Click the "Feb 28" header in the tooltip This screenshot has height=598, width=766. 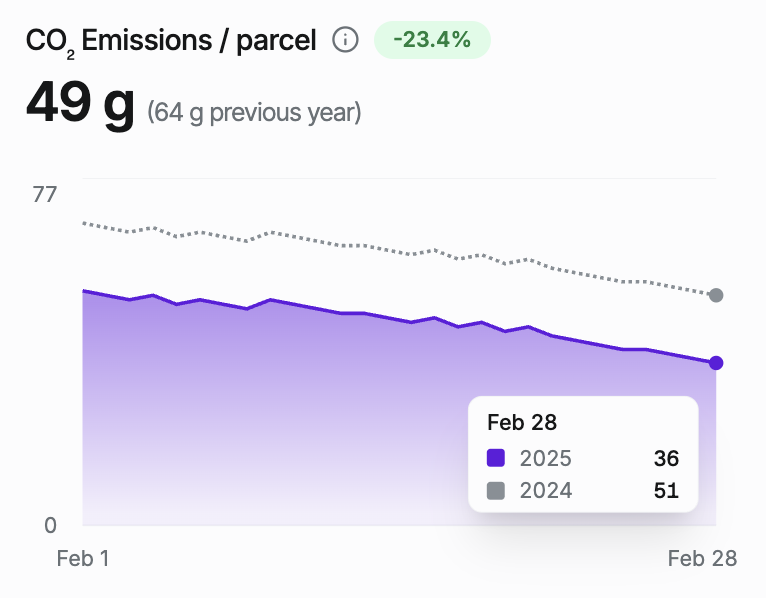pyautogui.click(x=522, y=422)
